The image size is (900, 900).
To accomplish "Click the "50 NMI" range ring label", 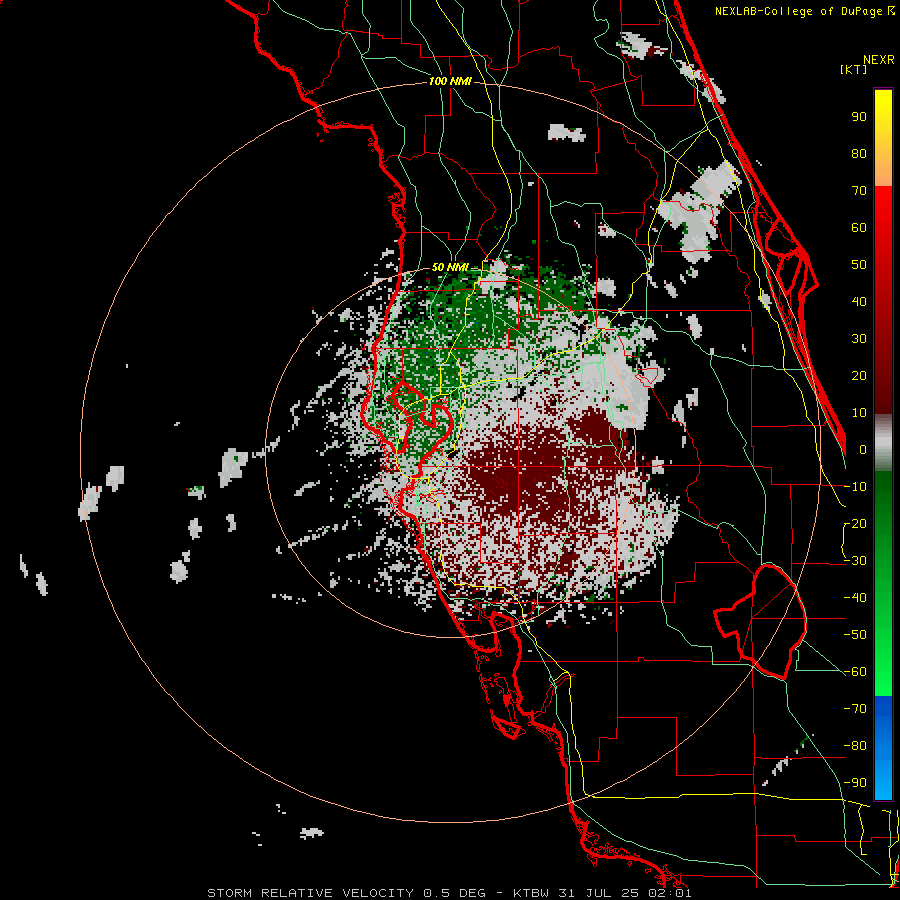I will pos(449,267).
